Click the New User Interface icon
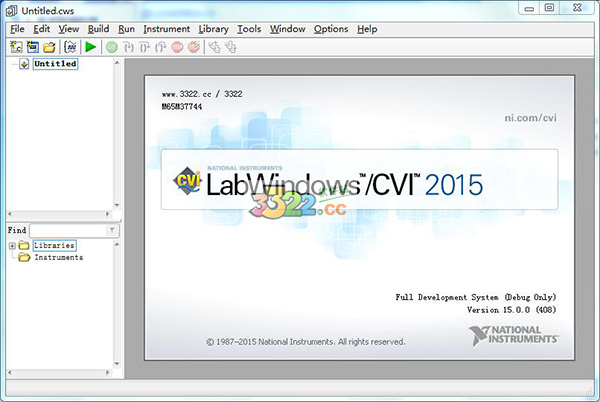Screen dimensions: 600x402 pos(33,47)
